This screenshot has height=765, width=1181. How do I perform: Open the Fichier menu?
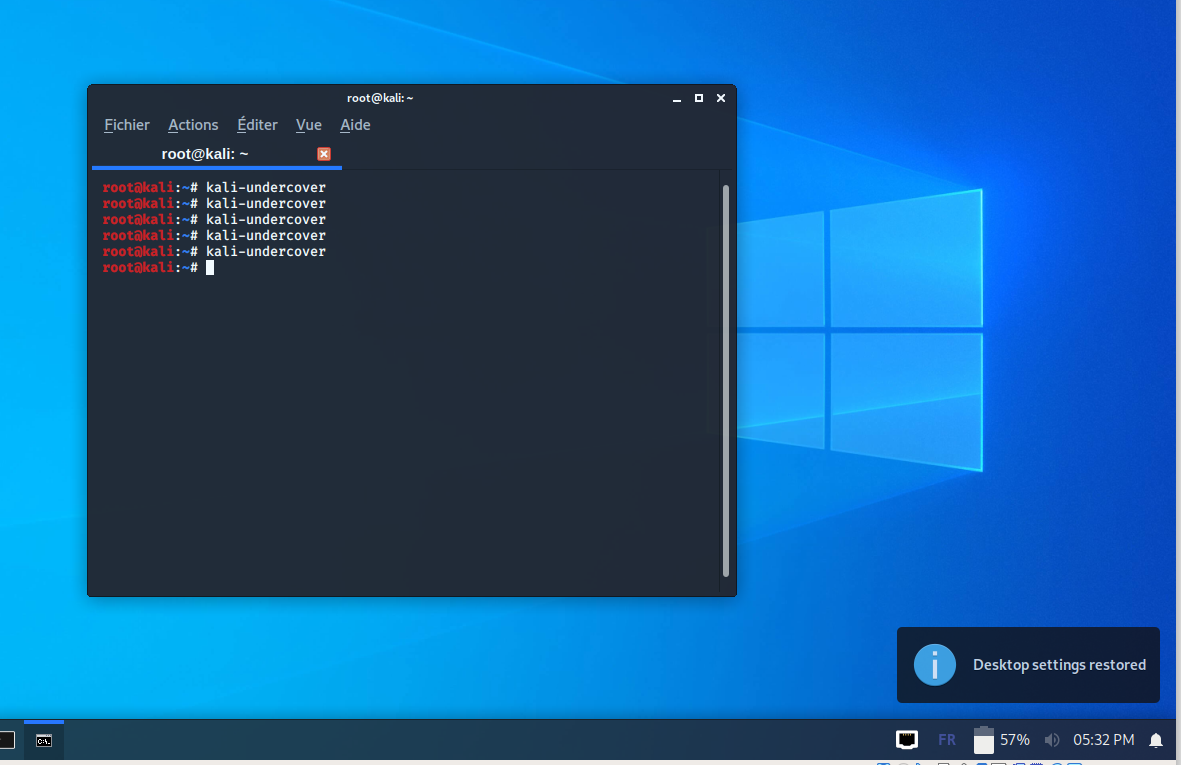tap(127, 125)
